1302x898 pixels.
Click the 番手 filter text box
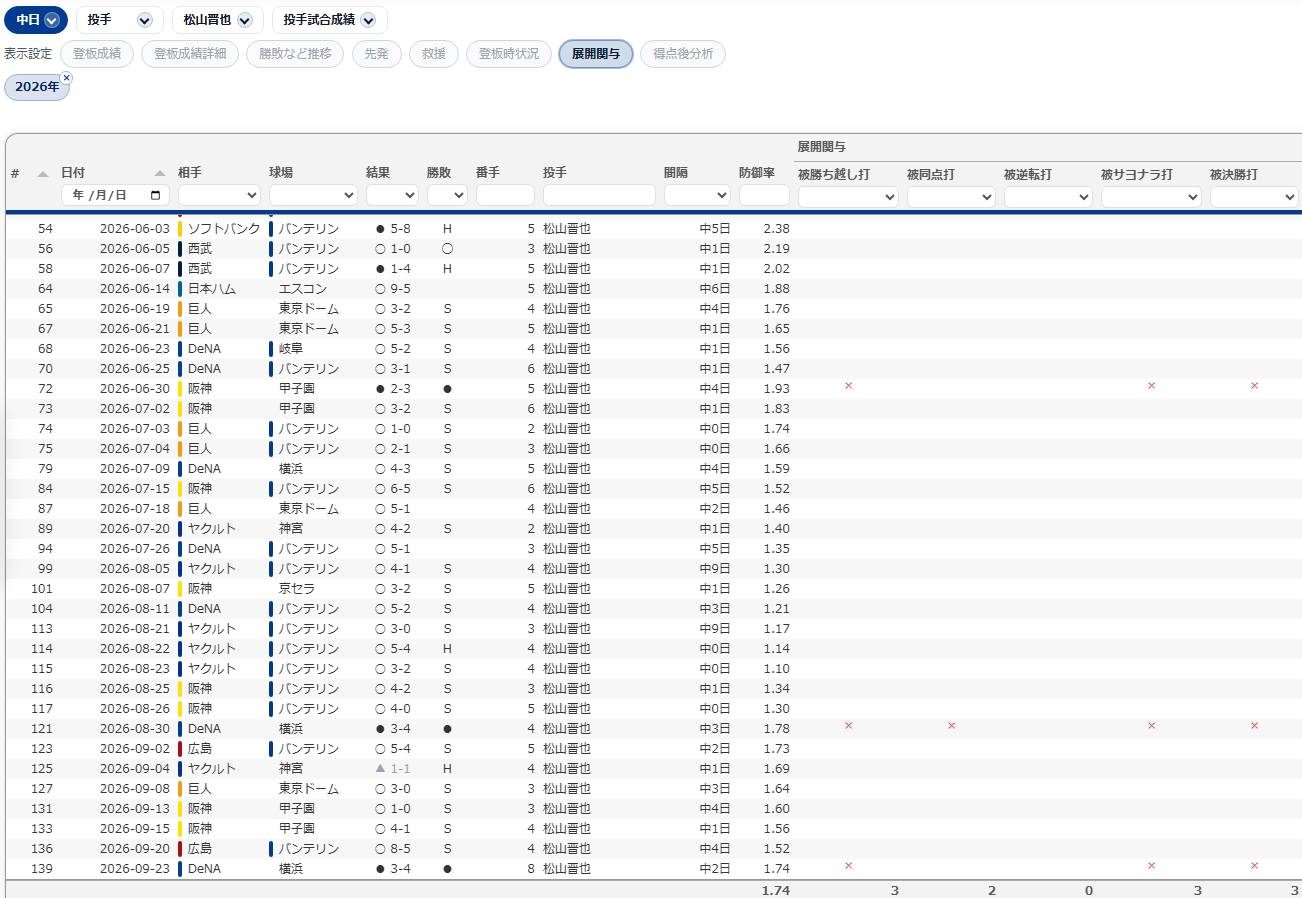coord(505,195)
